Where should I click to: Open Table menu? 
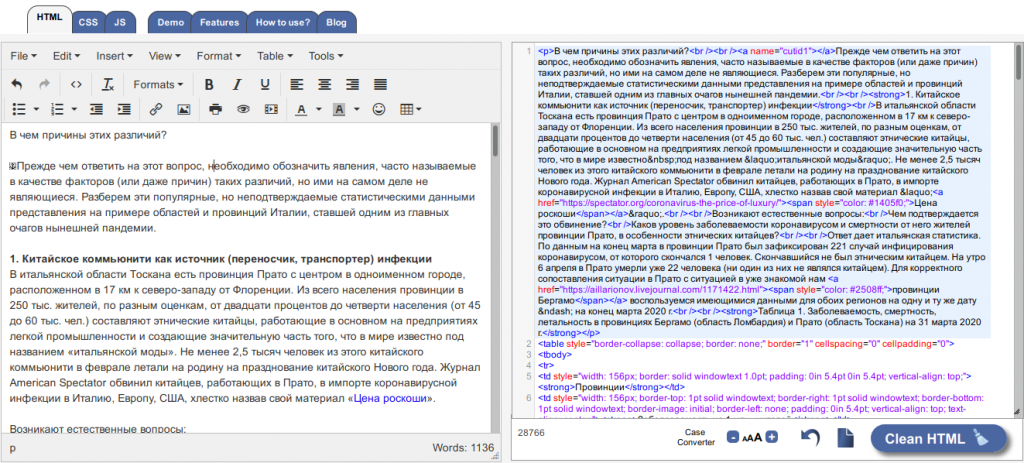[x=274, y=56]
